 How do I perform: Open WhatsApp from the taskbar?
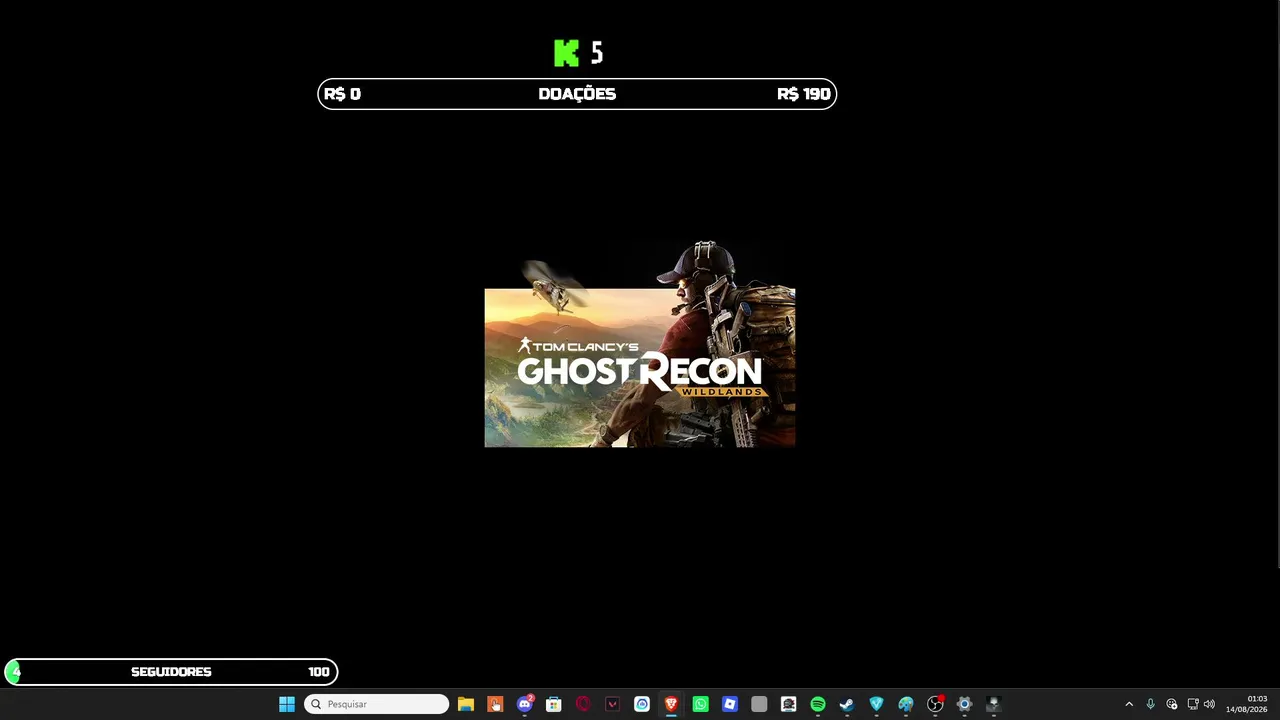(x=701, y=704)
